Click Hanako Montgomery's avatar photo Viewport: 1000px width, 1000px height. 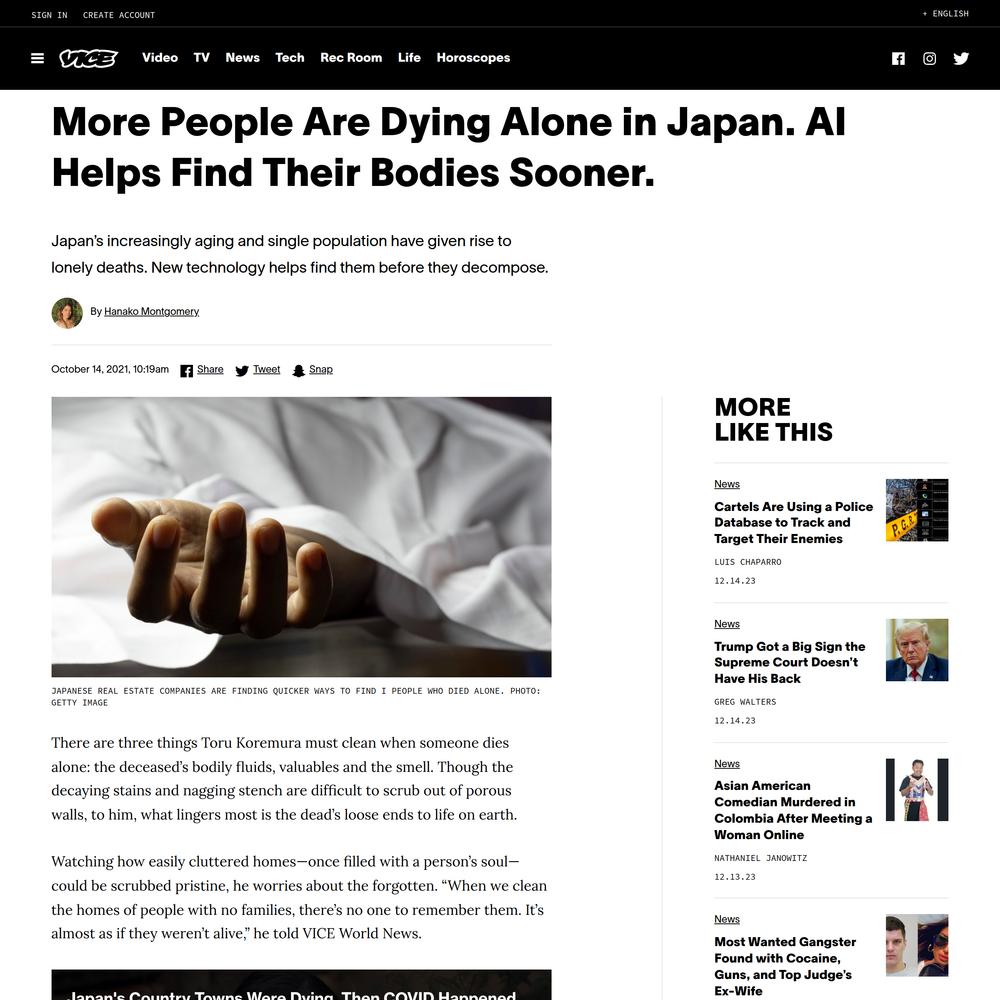tap(67, 313)
